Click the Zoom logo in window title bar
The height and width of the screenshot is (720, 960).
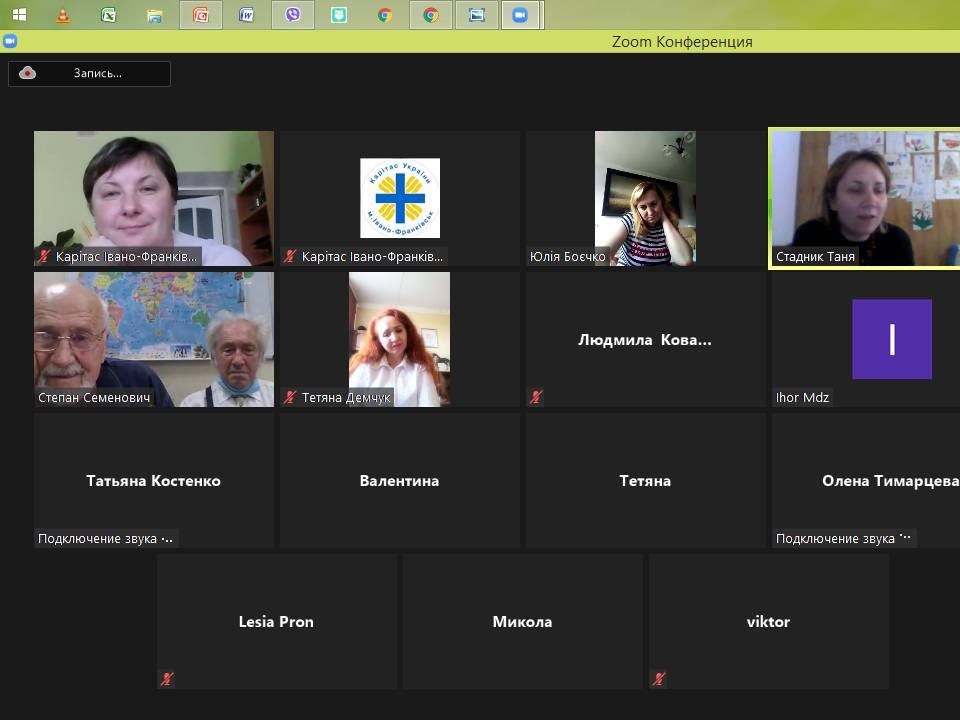10,41
